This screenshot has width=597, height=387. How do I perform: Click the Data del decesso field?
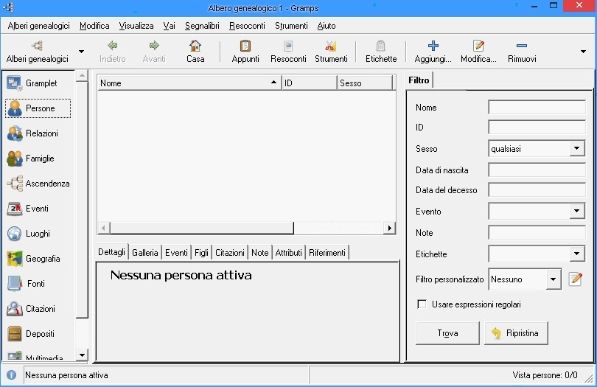tap(536, 190)
